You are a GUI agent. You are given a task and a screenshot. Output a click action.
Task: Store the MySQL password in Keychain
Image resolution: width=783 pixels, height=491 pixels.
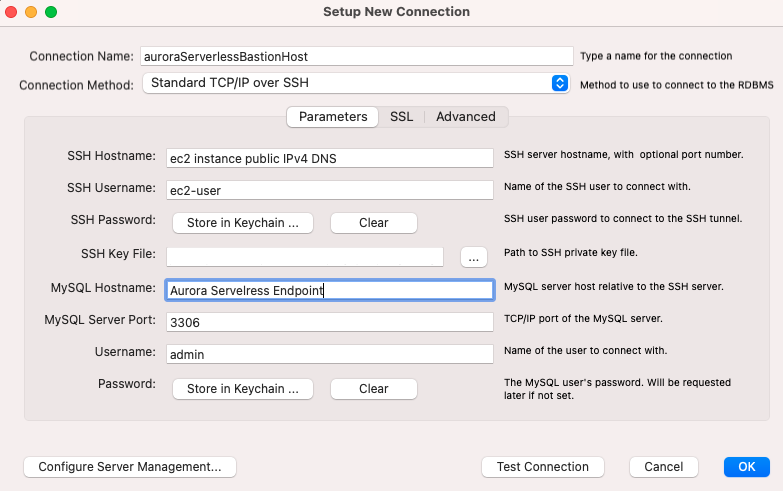[243, 389]
